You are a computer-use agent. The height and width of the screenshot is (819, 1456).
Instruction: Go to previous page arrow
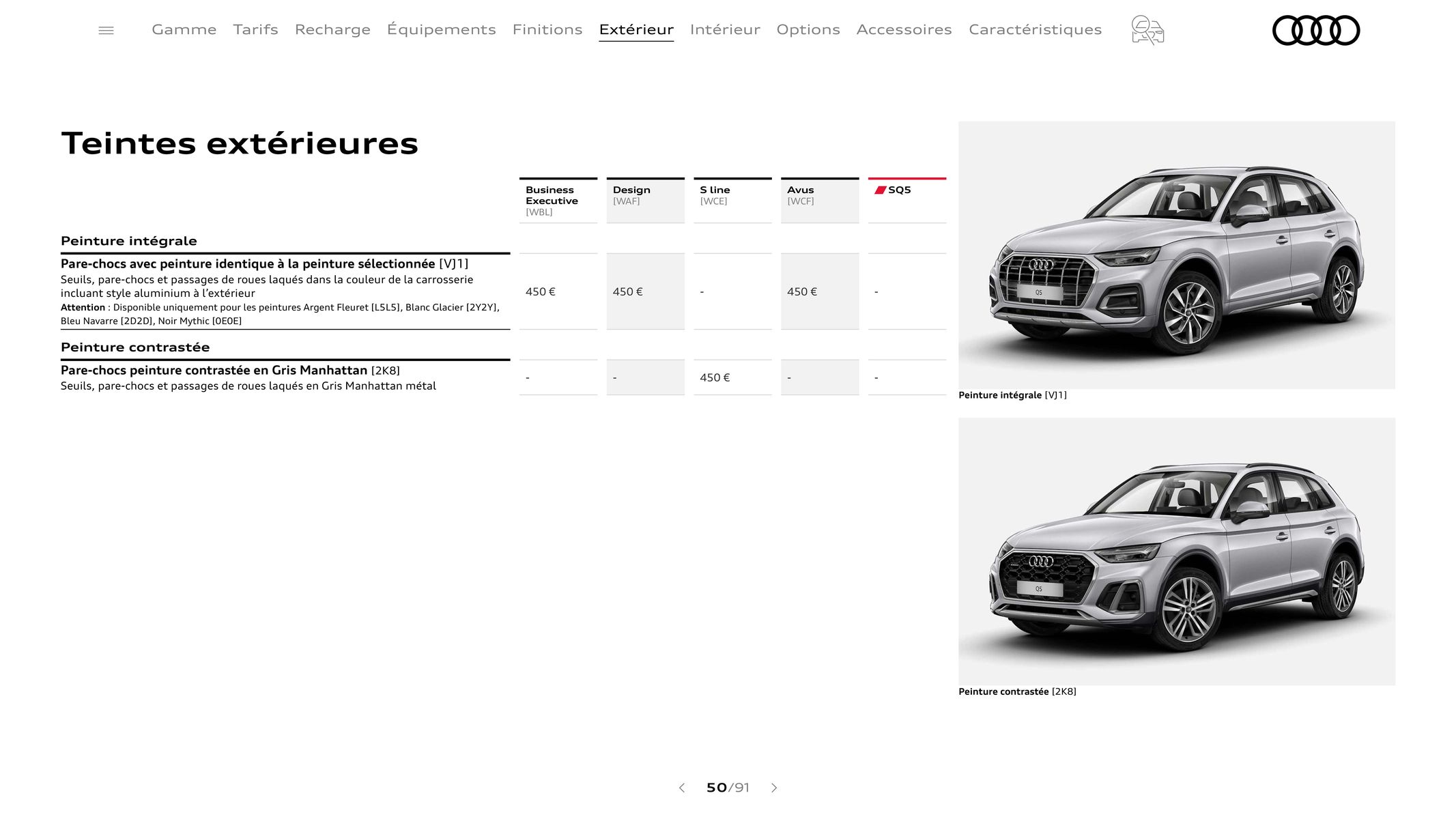coord(681,788)
